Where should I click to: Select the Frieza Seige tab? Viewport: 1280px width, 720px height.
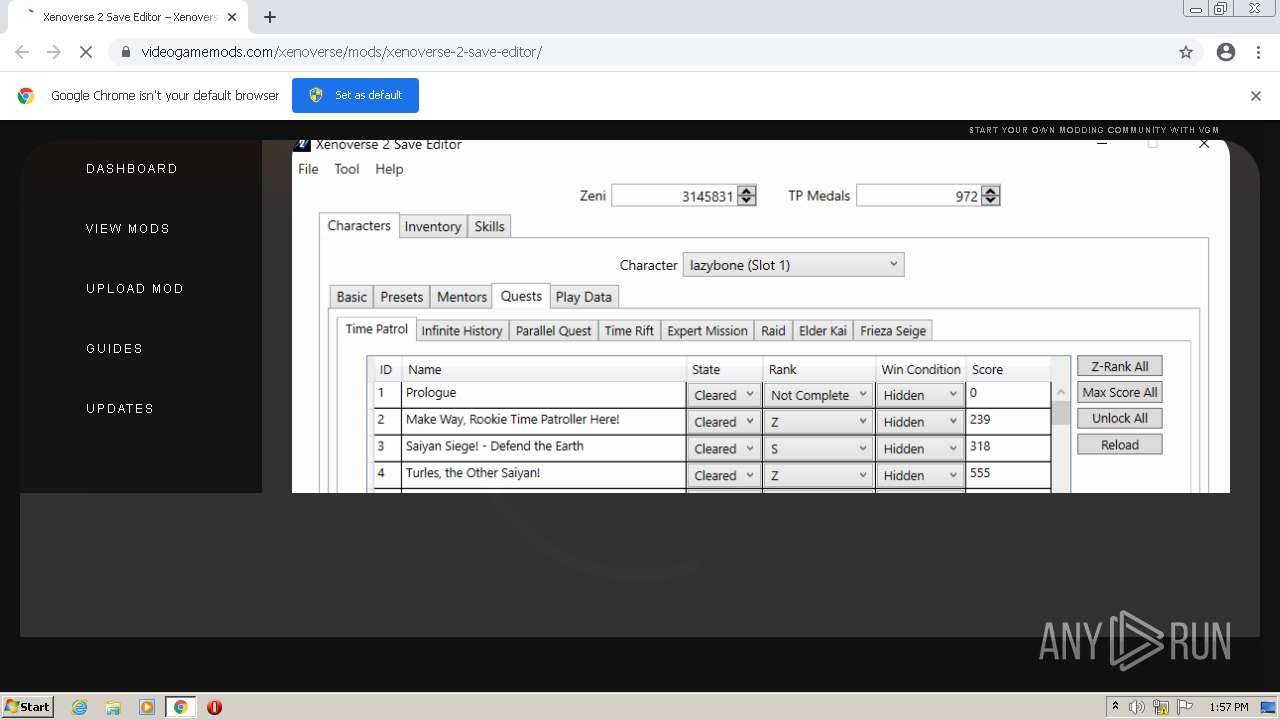click(x=893, y=331)
